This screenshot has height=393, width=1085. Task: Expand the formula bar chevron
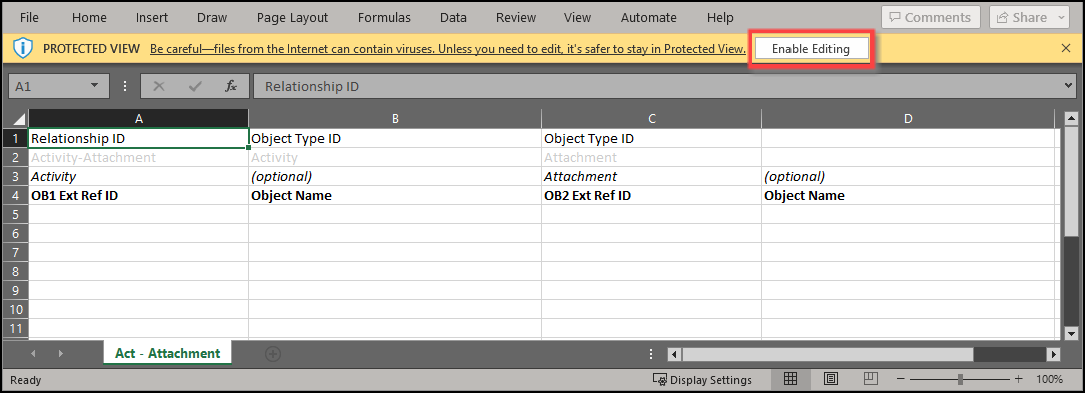pyautogui.click(x=1069, y=86)
